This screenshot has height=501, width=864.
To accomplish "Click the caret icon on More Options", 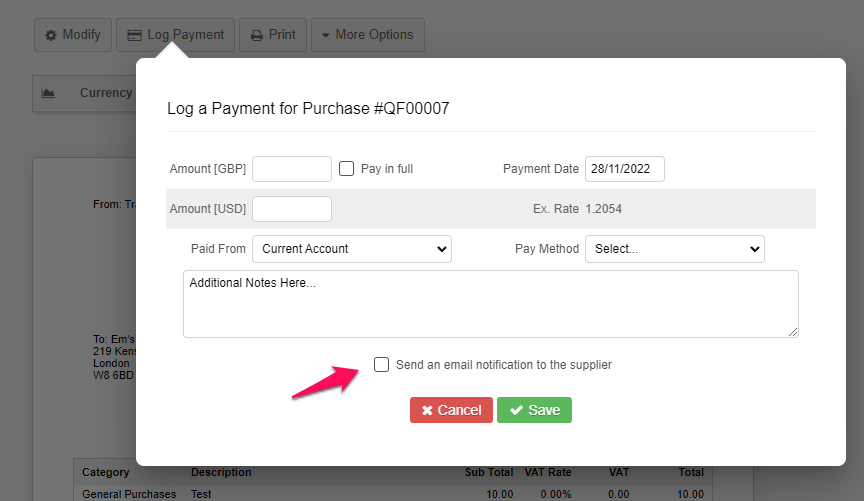I will [326, 35].
